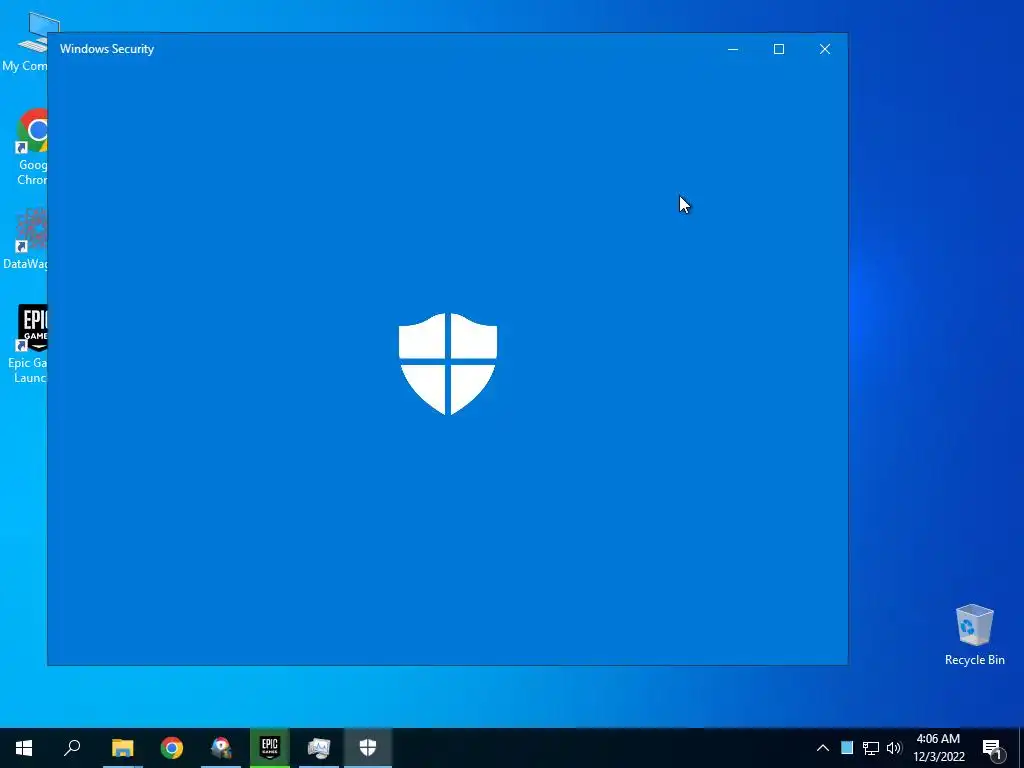Switch to Epic Games Launcher in taskbar

click(x=270, y=748)
